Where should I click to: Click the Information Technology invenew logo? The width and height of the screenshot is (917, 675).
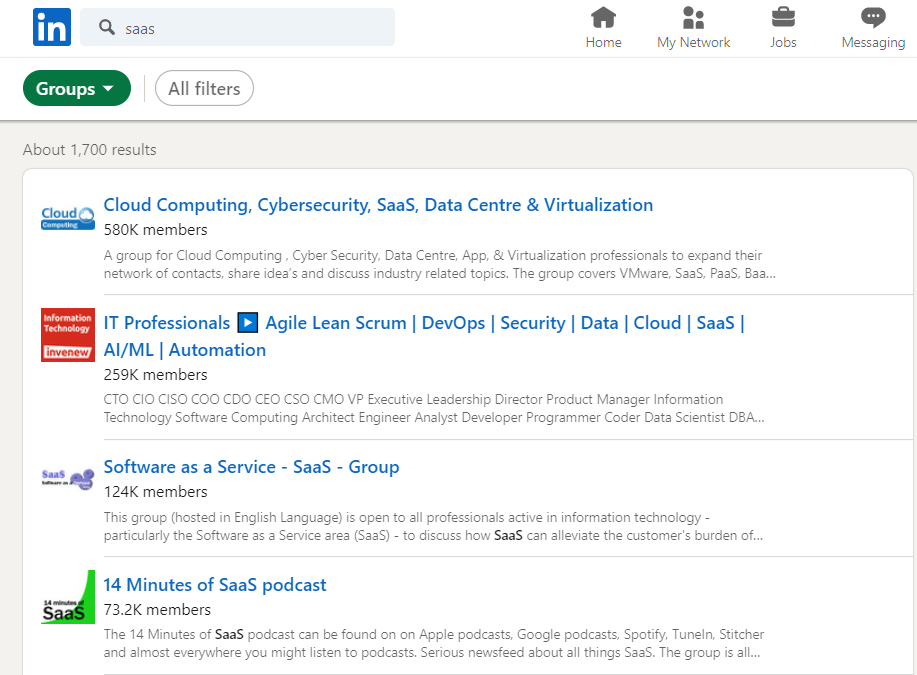(x=68, y=335)
